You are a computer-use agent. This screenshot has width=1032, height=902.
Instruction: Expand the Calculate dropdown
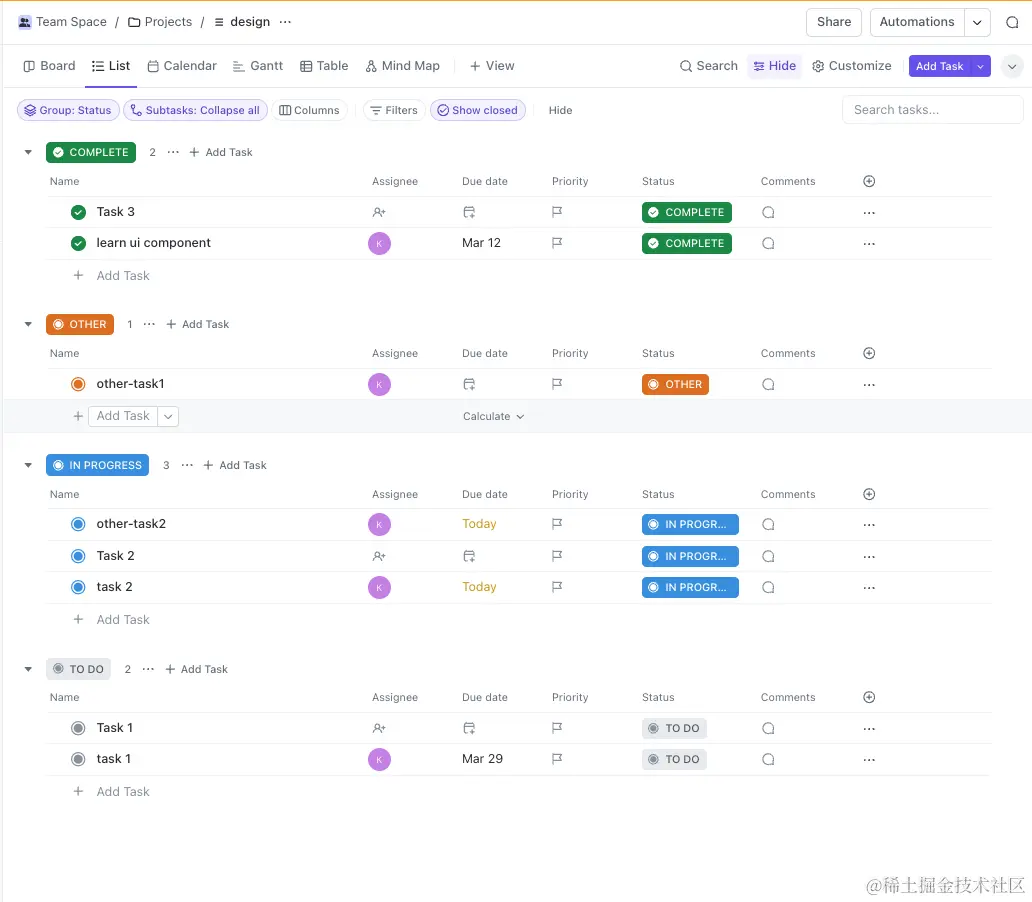tap(494, 416)
